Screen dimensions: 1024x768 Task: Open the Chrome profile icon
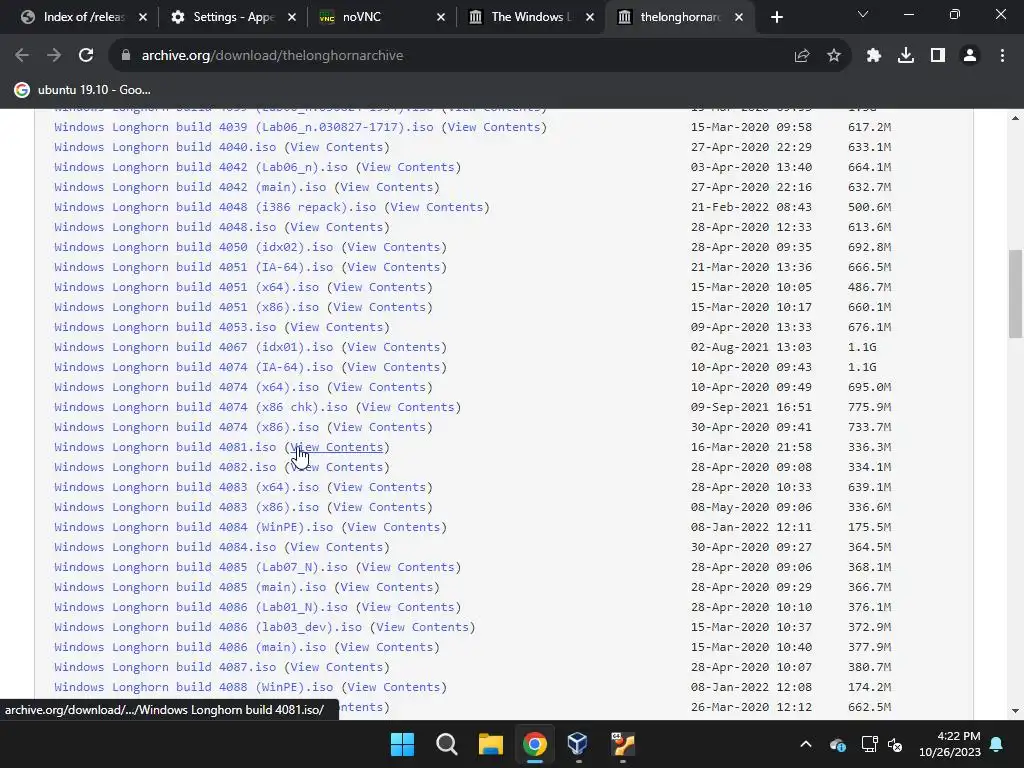(x=970, y=56)
